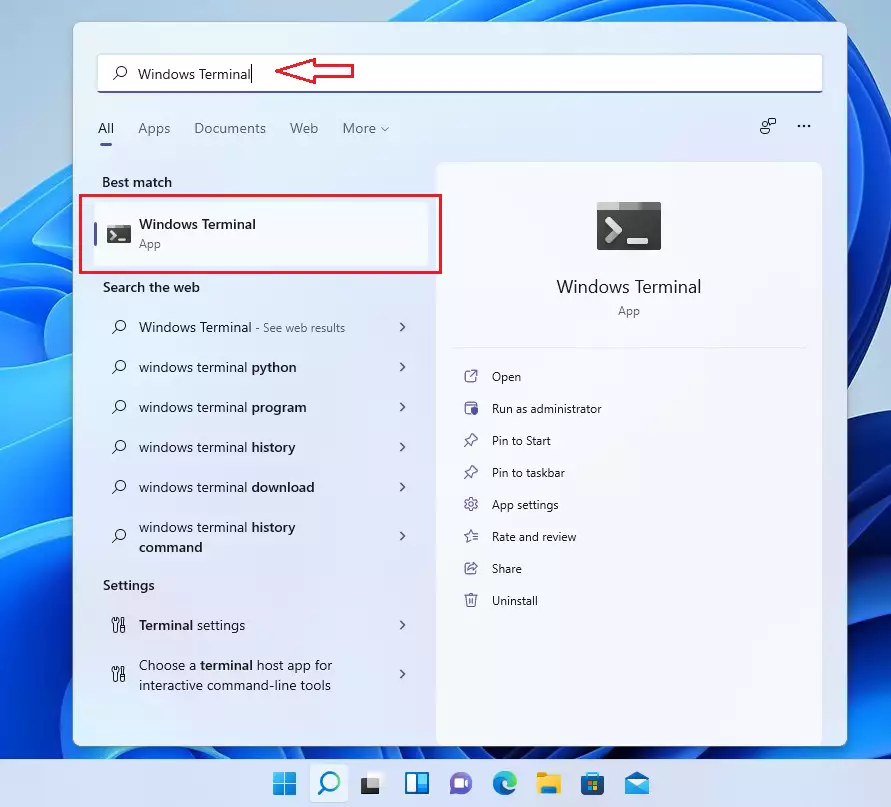Open the Widgets icon on the taskbar
Image resolution: width=891 pixels, height=807 pixels.
[x=417, y=784]
